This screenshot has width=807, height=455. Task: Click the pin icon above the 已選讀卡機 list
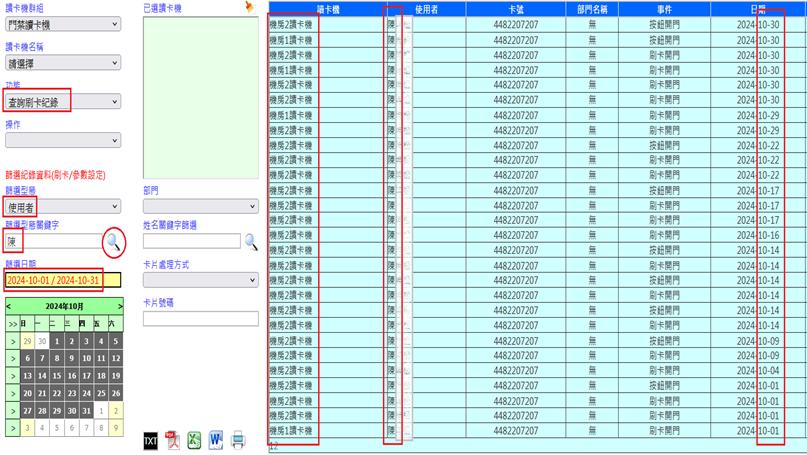tap(249, 7)
